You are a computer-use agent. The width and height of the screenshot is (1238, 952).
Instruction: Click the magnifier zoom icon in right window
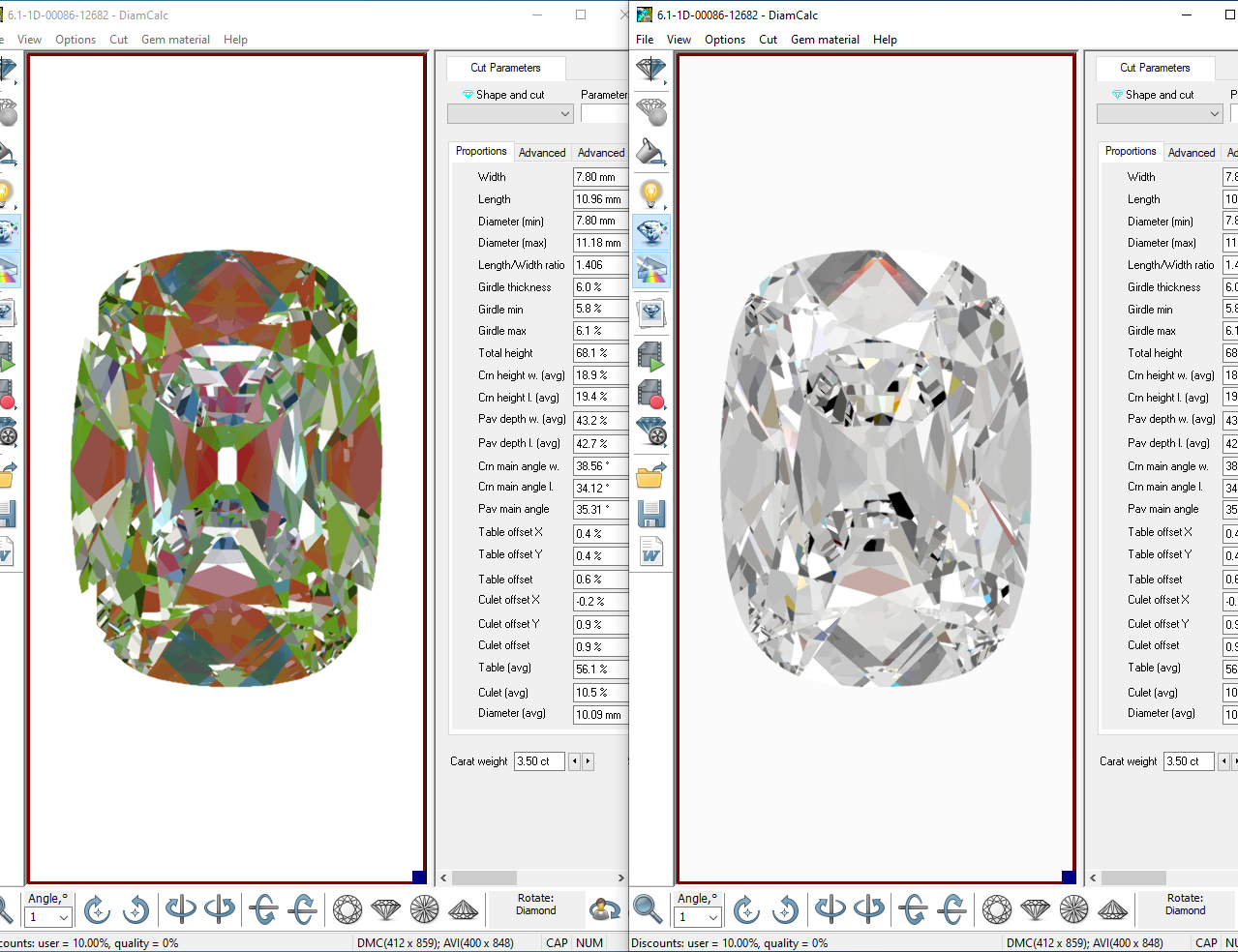[x=648, y=909]
